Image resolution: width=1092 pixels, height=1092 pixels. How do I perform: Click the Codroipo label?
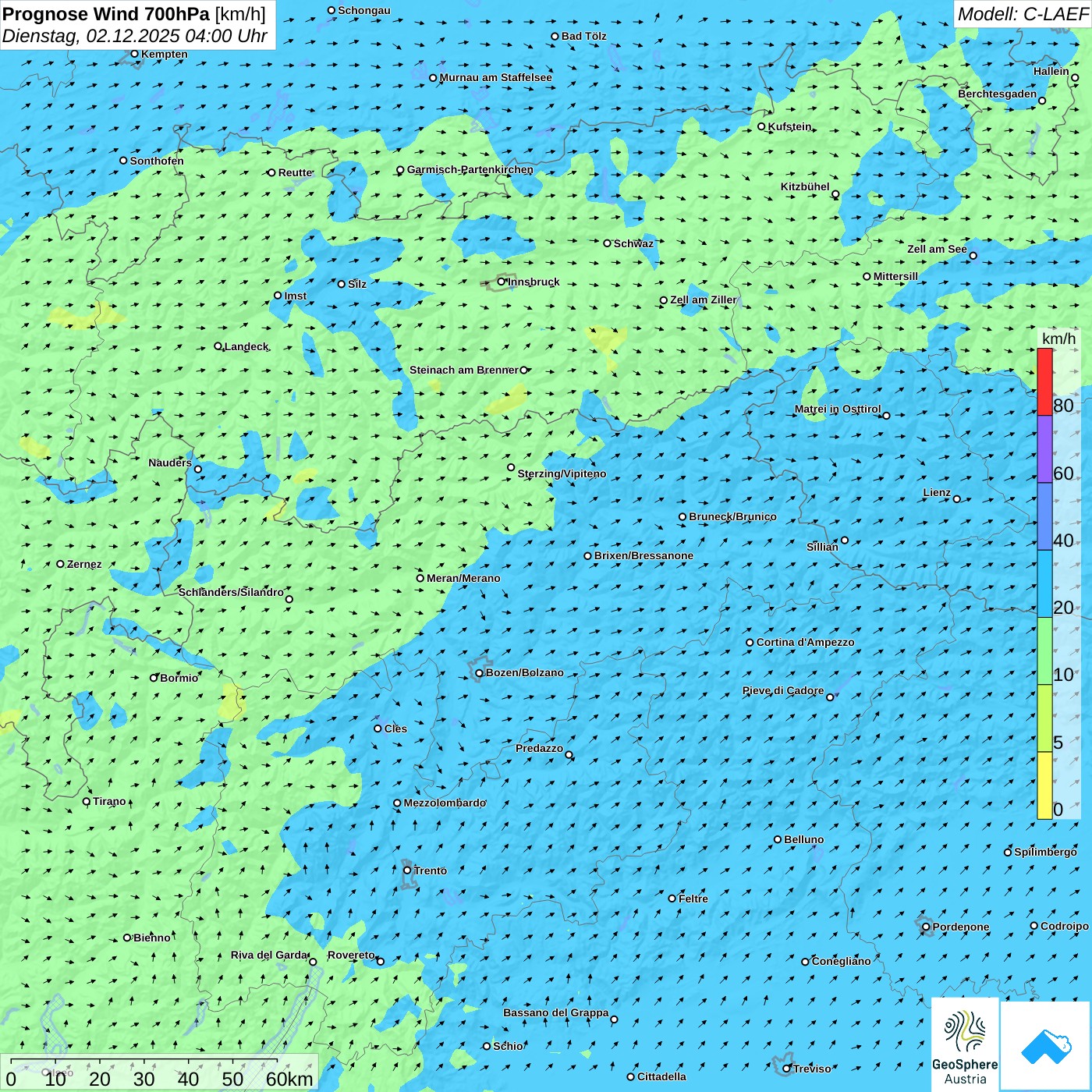1065,926
